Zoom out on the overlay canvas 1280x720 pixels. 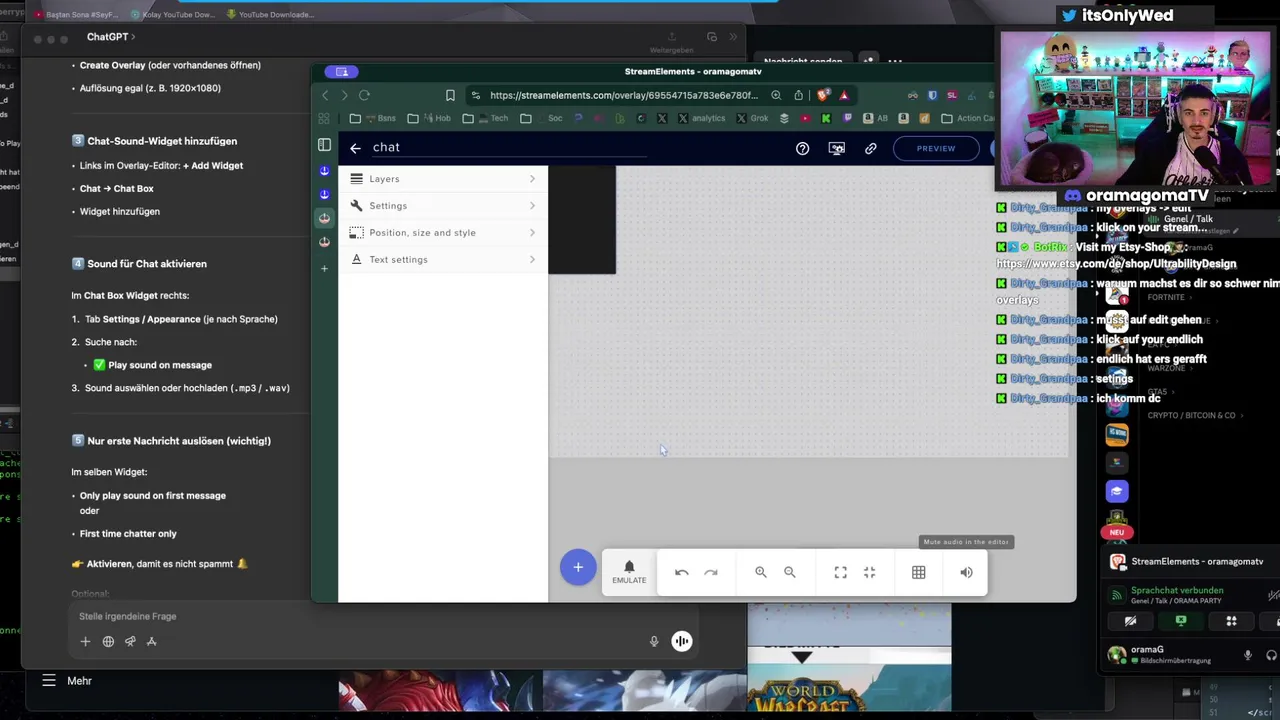(790, 572)
